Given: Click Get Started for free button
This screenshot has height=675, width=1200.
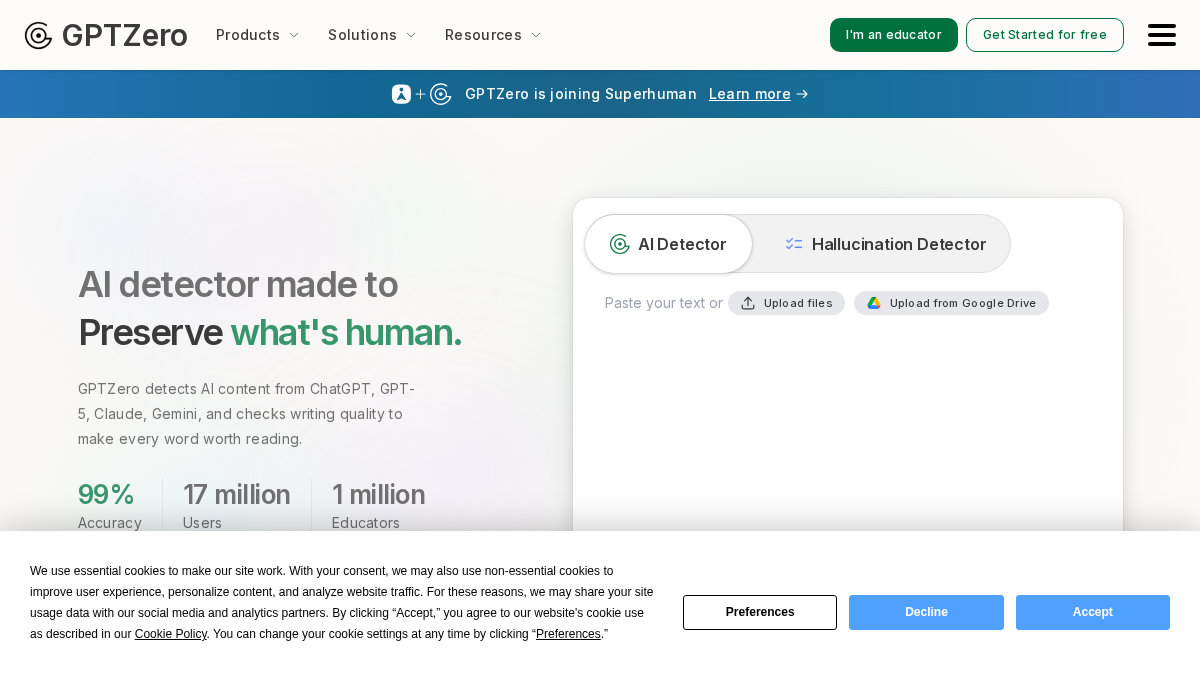Looking at the screenshot, I should pos(1045,35).
